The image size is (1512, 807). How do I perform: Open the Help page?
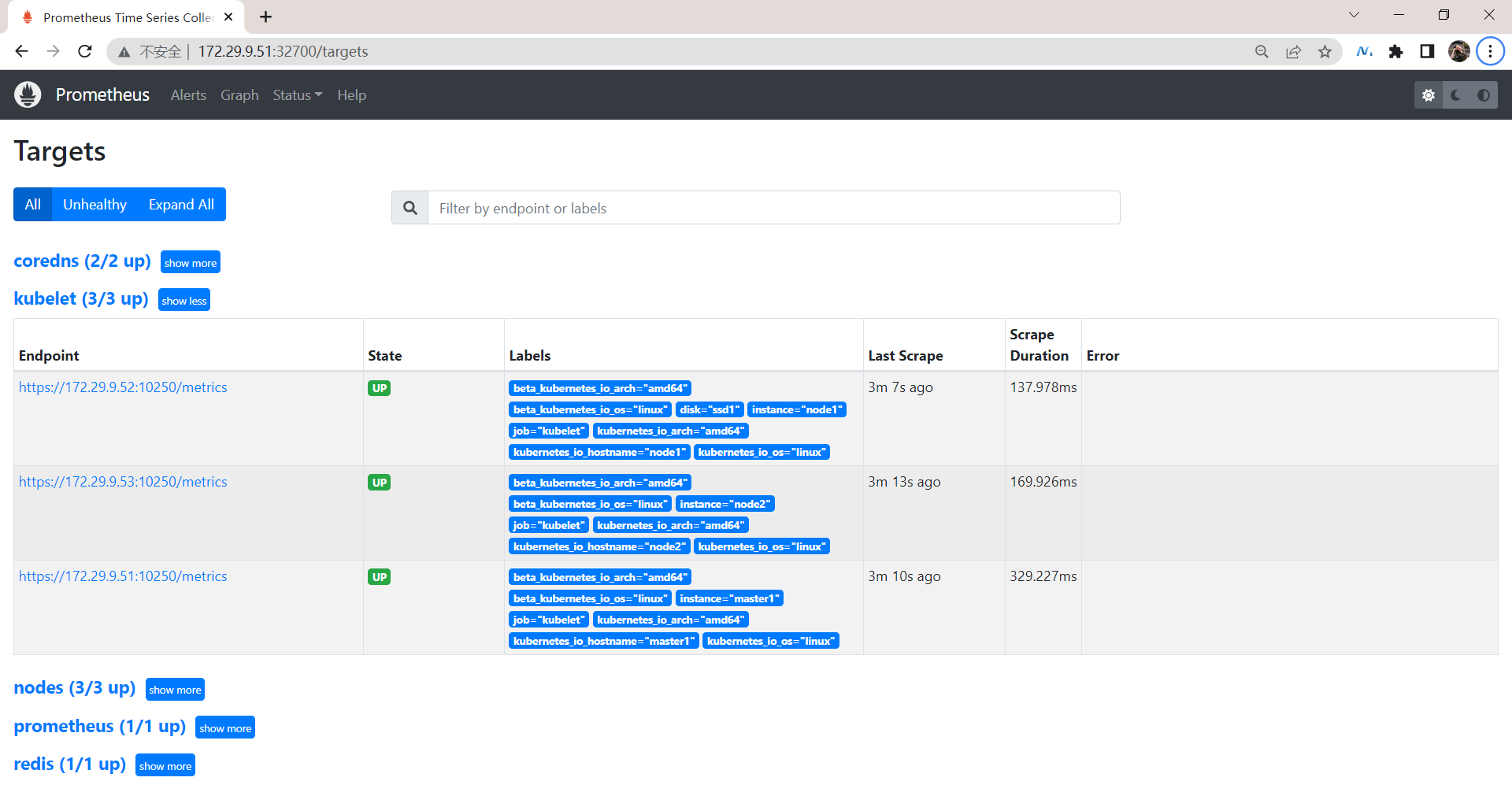352,95
